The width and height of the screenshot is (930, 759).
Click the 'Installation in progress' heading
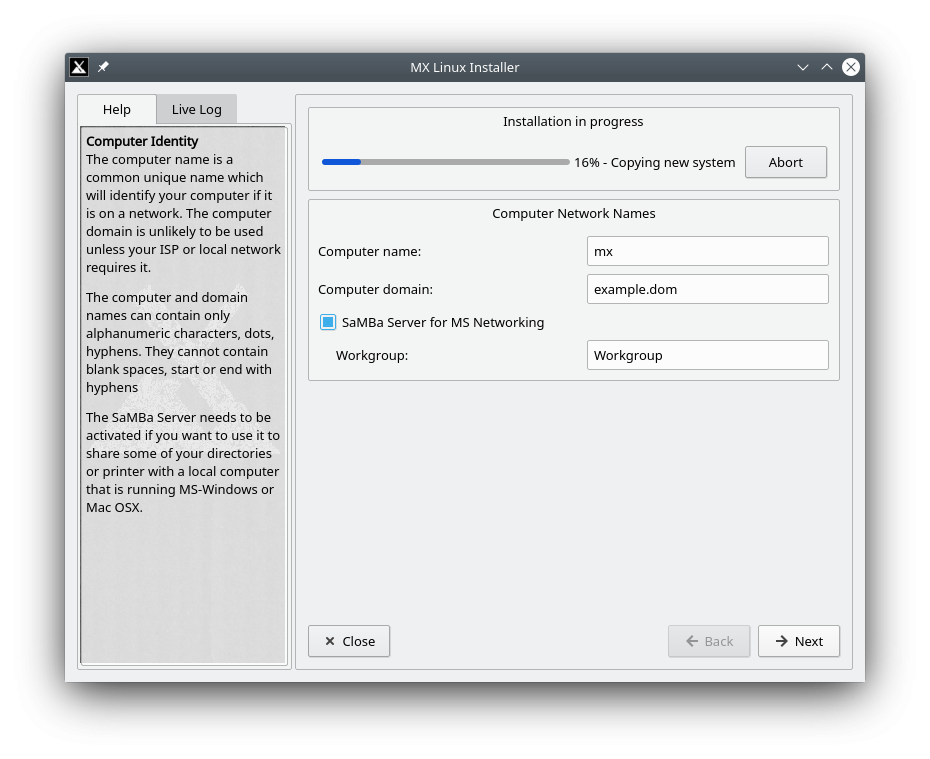573,122
